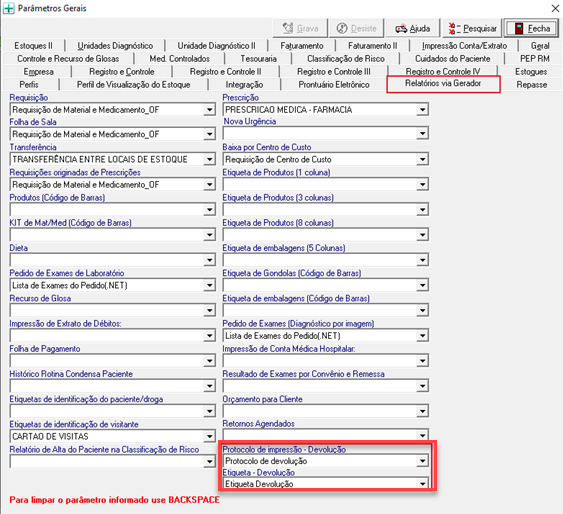Viewport: 563px width, 514px height.
Task: Expand KIT de Mat/Med dropdown
Action: (209, 235)
